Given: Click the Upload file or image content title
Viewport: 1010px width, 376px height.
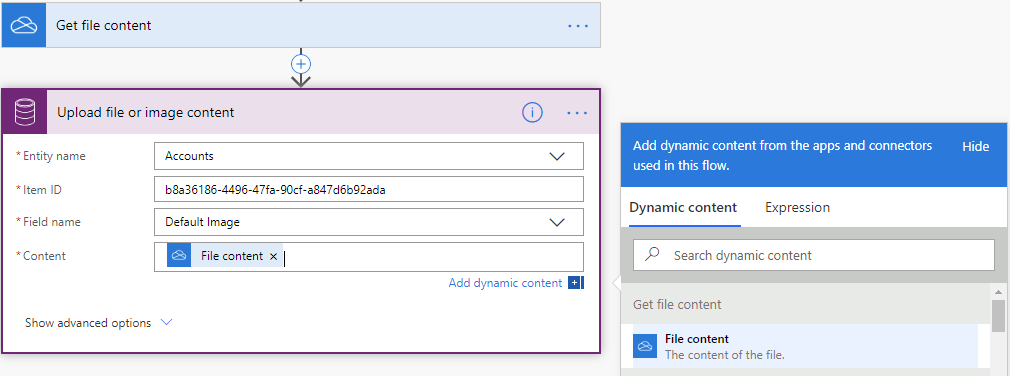Looking at the screenshot, I should coord(146,113).
